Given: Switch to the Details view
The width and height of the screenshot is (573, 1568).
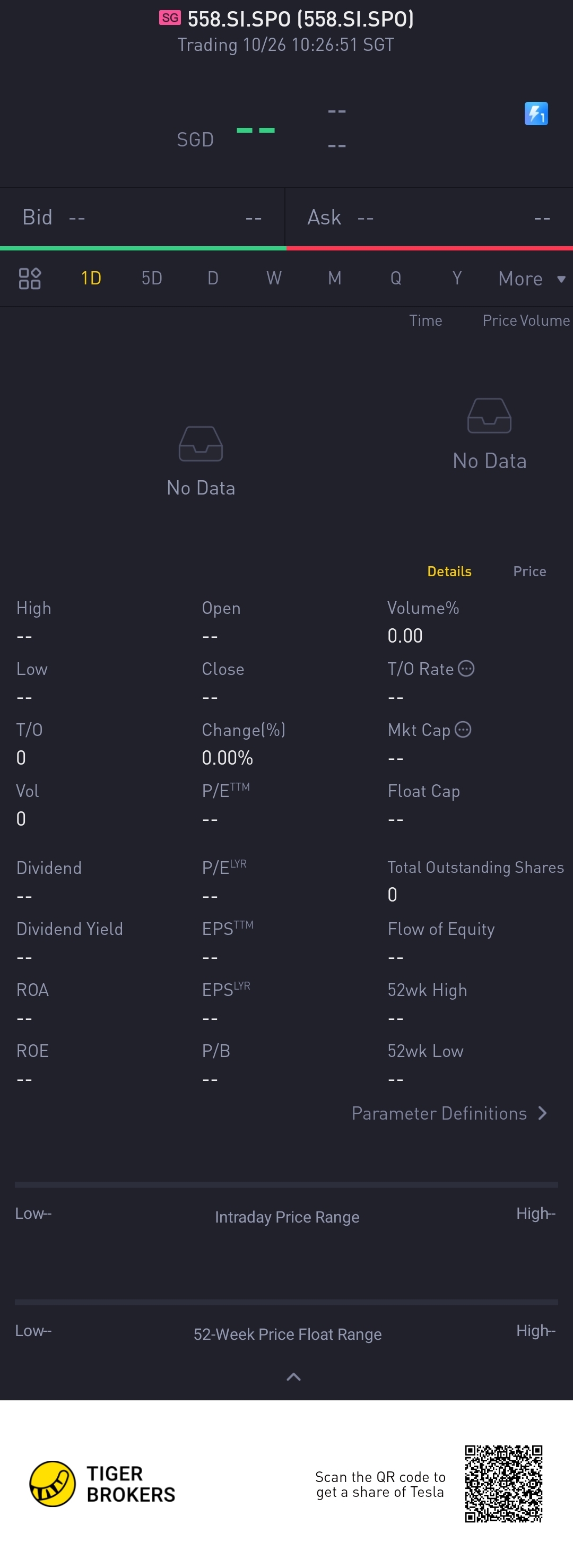Looking at the screenshot, I should [449, 571].
